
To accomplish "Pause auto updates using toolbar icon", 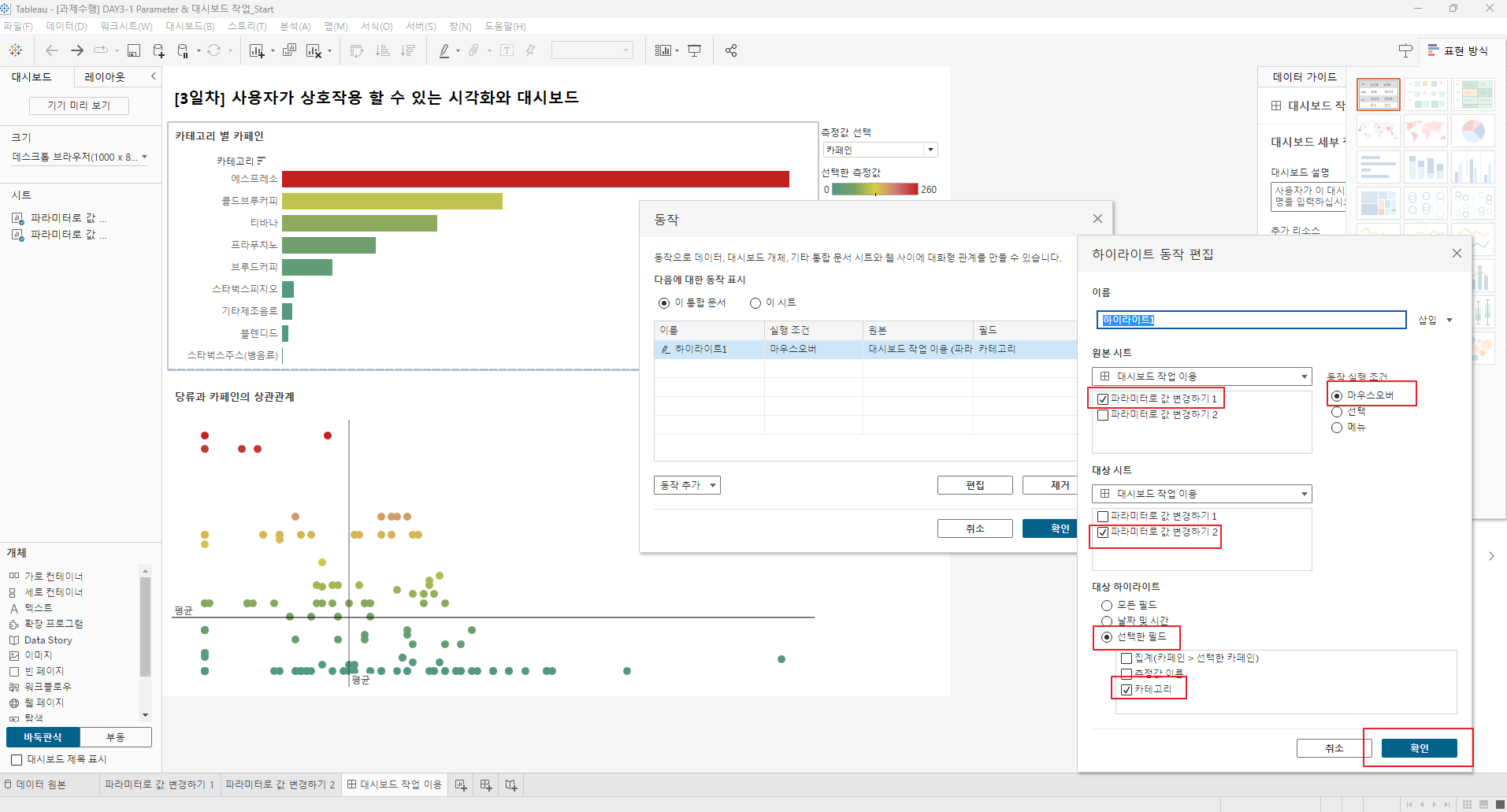I will (183, 50).
